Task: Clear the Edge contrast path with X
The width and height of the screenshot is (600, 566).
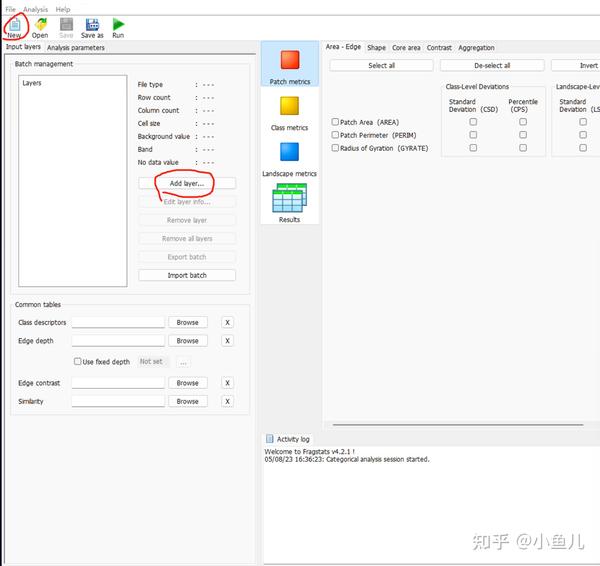Action: pos(227,383)
